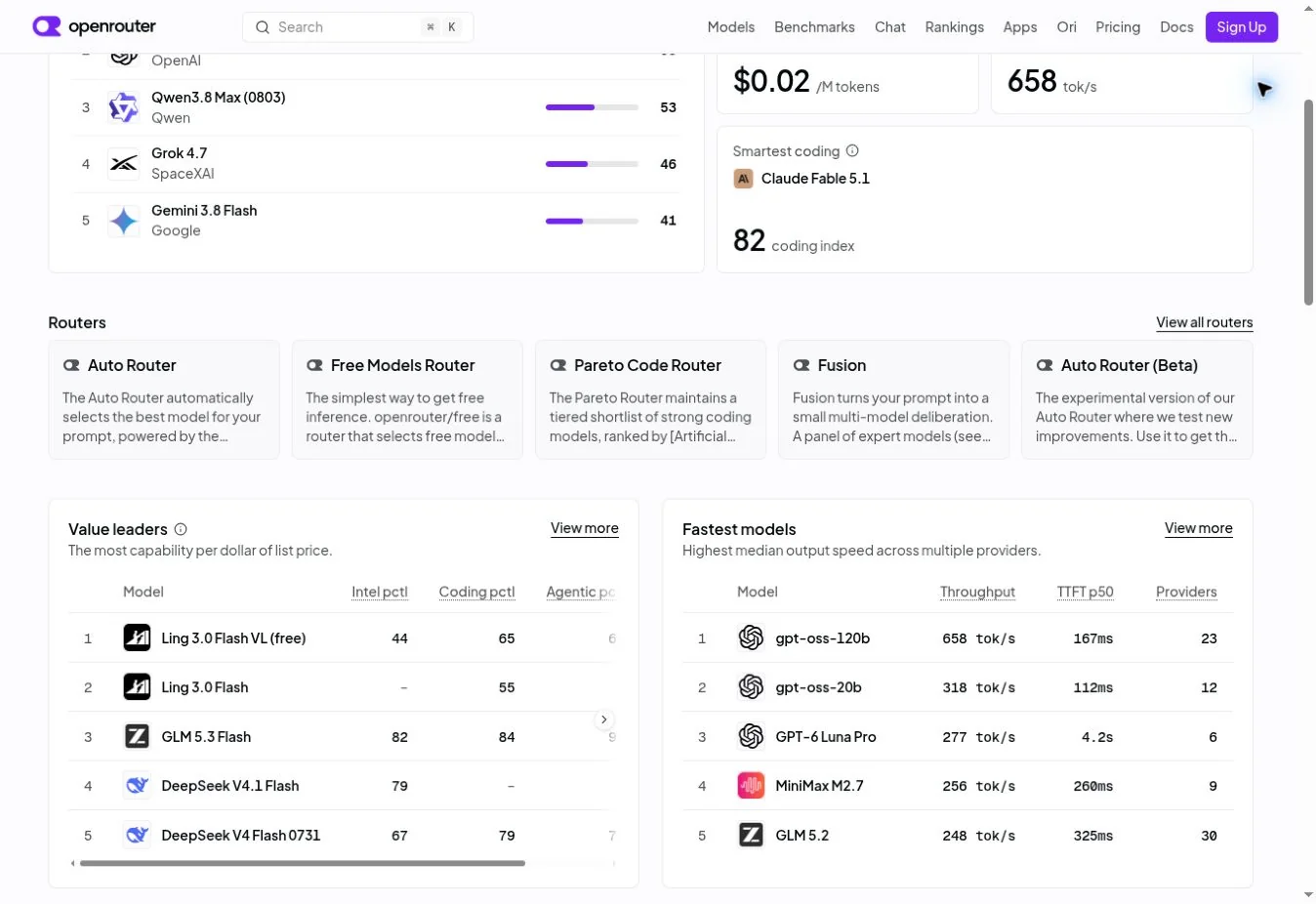Click the page vertical scrollbar thumb
The image size is (1316, 904).
tap(1309, 202)
